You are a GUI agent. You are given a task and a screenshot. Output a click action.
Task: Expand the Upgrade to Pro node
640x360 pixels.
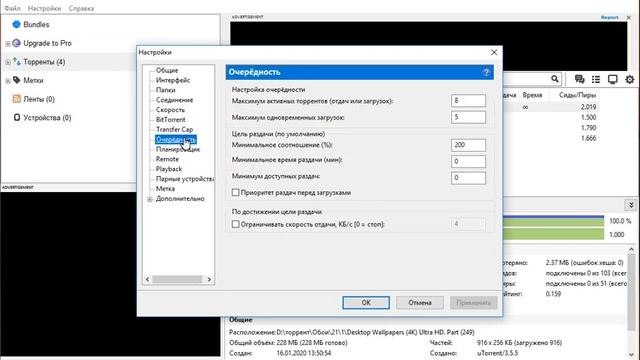tap(8, 43)
